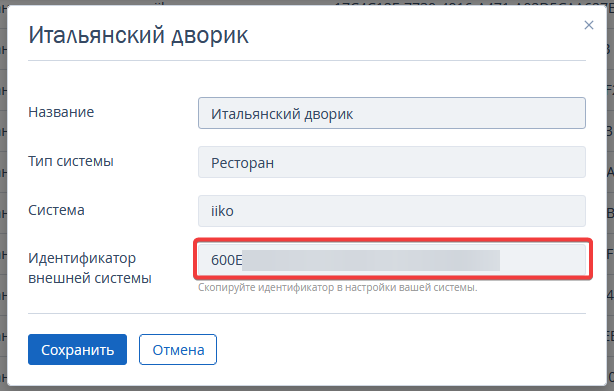The width and height of the screenshot is (614, 391).
Task: Click the Название input field
Action: (392, 113)
